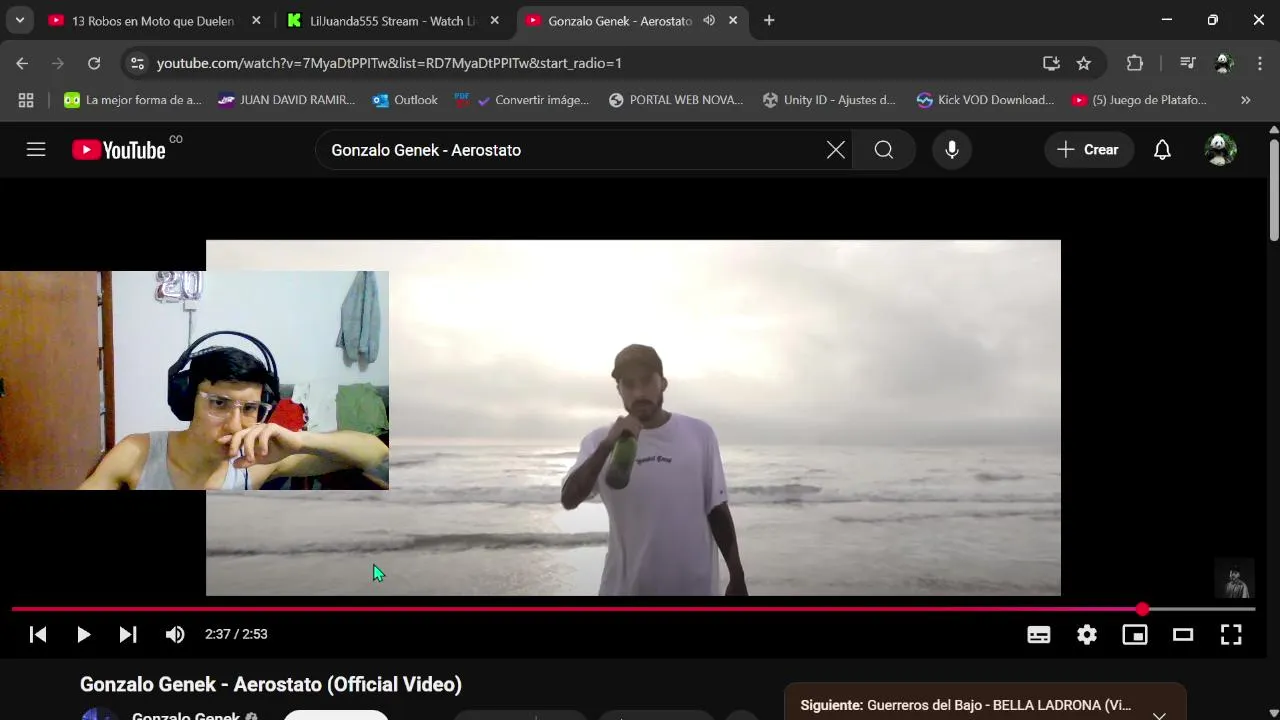Open the Unity ID - Ajustes d... bookmark
This screenshot has height=720, width=1280.
pyautogui.click(x=829, y=100)
